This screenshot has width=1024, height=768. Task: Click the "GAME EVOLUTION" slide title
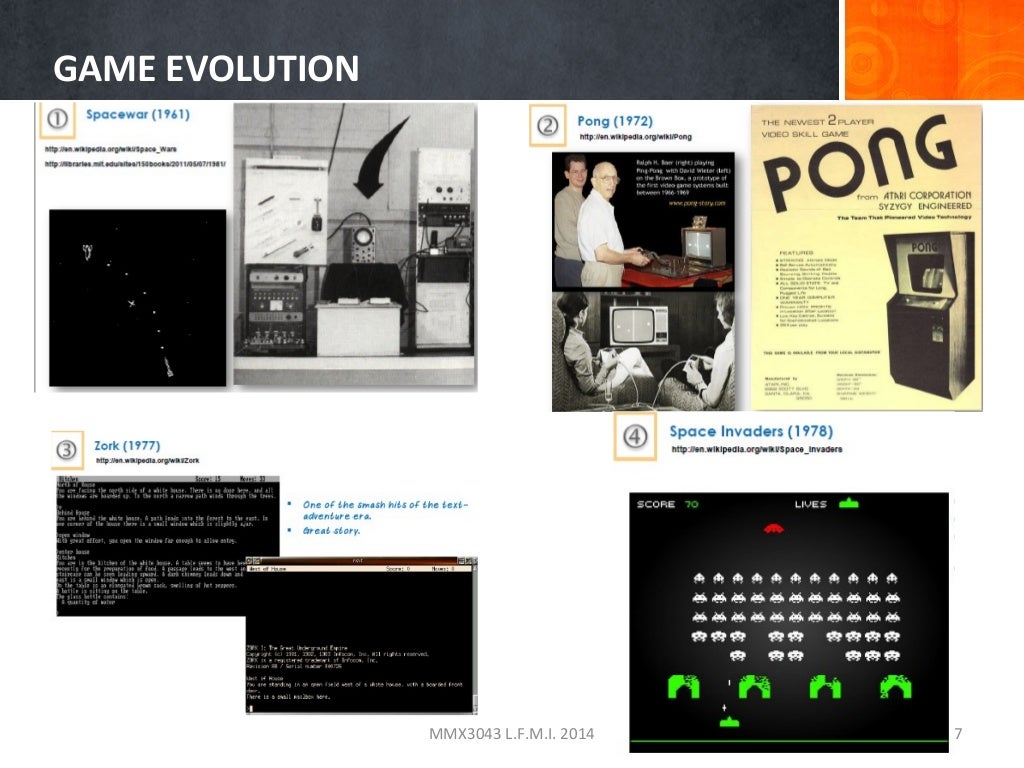pos(206,68)
